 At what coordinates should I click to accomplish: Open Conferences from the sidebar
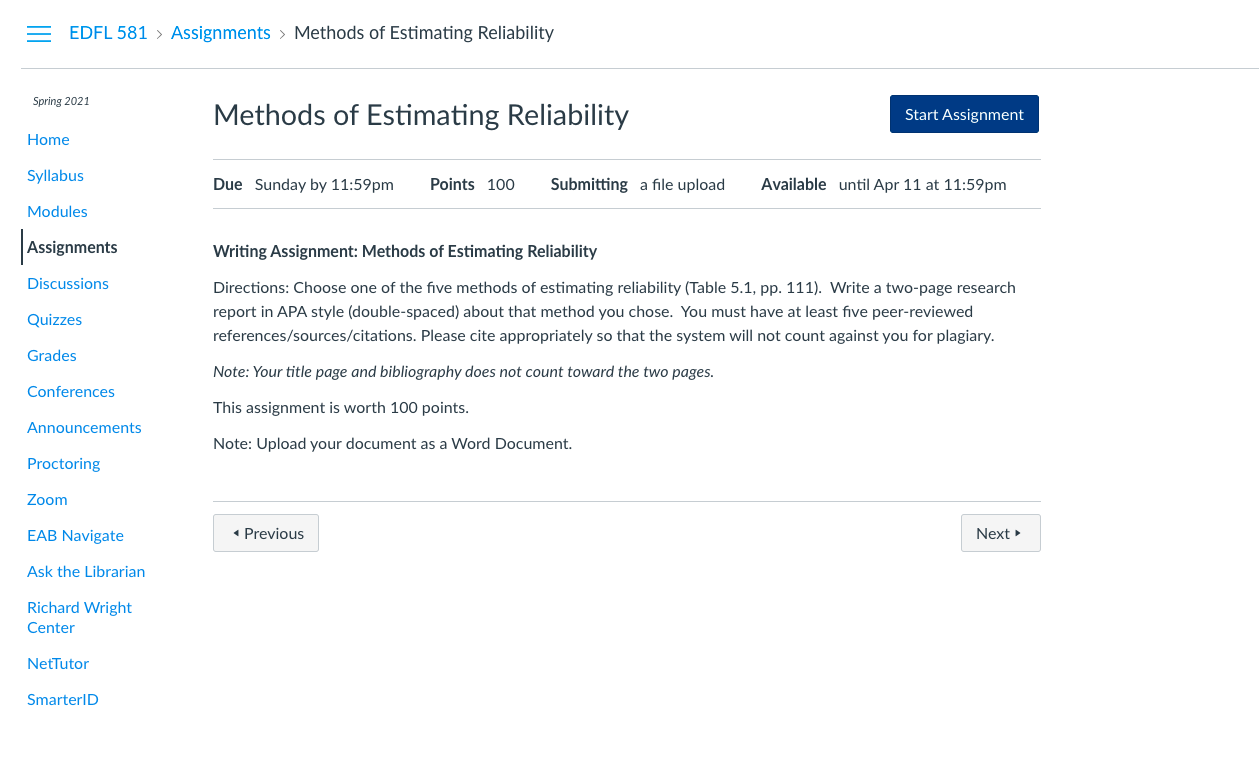pos(71,391)
